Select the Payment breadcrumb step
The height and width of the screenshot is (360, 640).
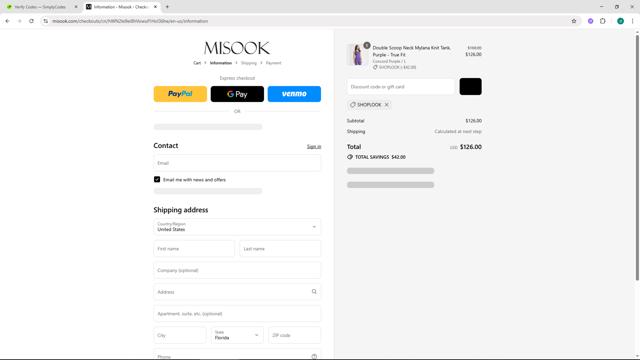tap(273, 63)
